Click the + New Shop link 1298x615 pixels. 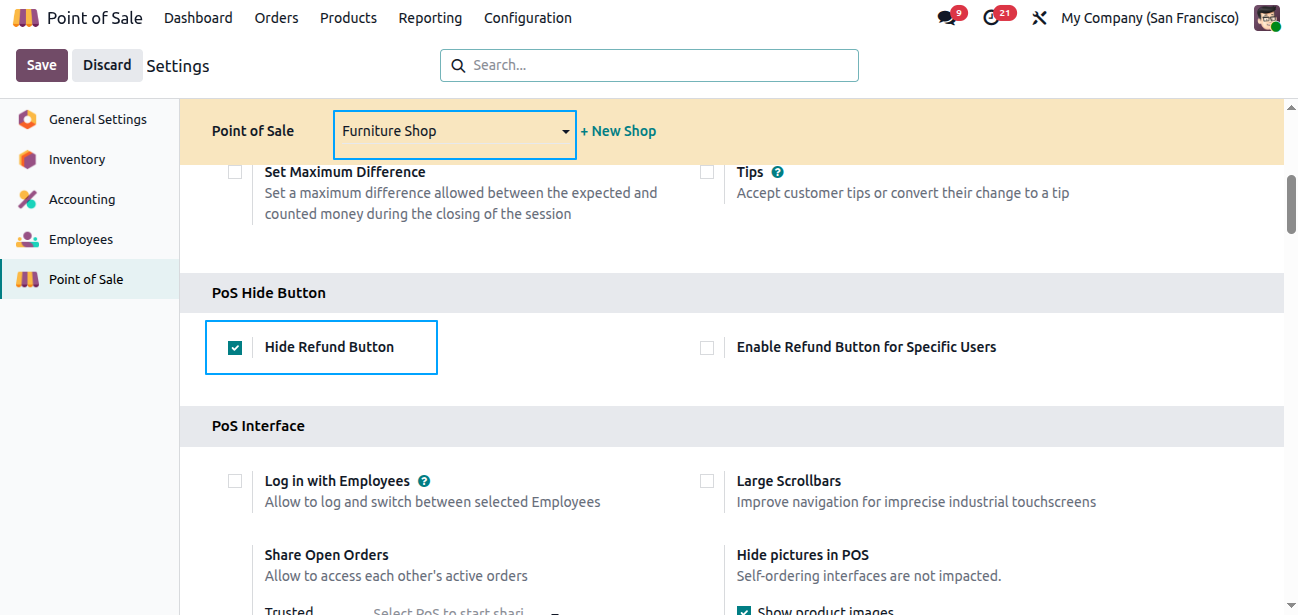(x=618, y=131)
